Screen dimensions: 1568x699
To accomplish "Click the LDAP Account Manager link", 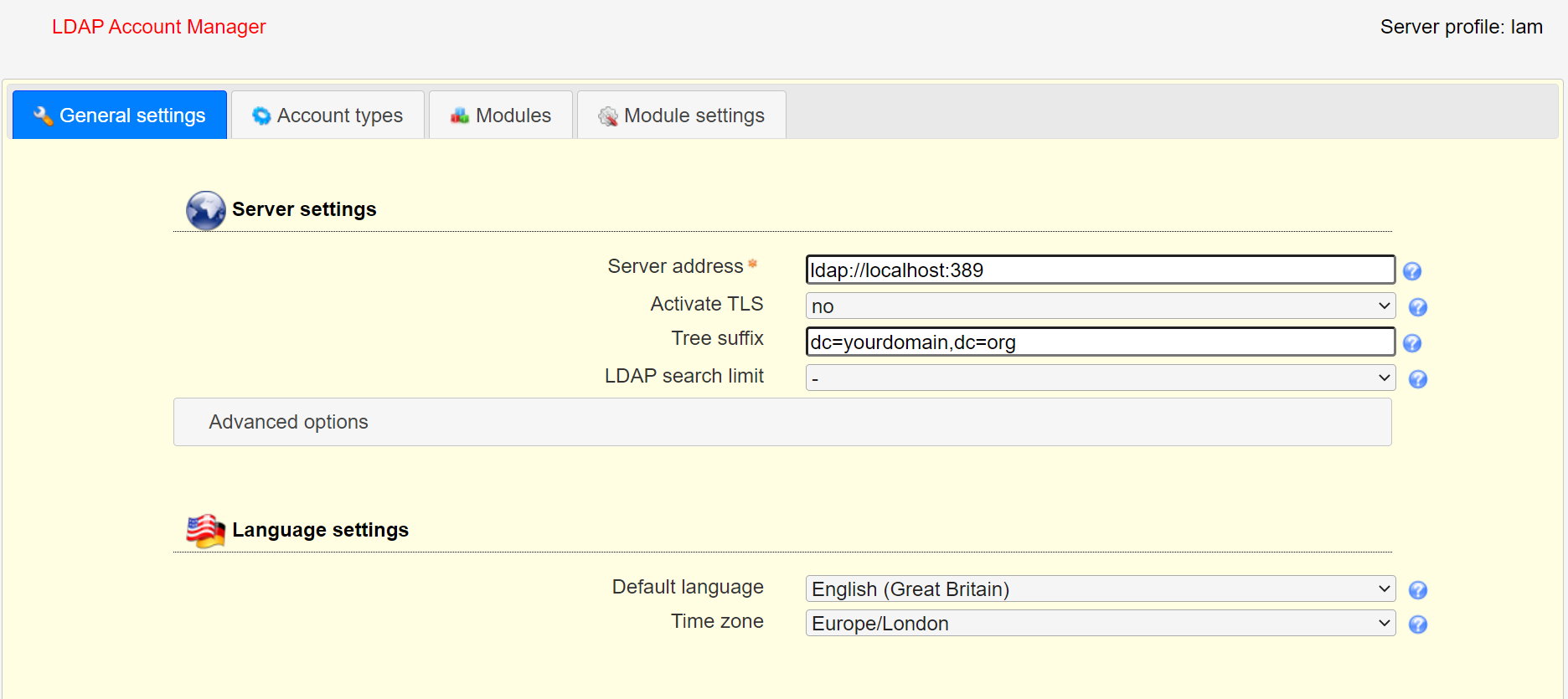I will tap(159, 27).
